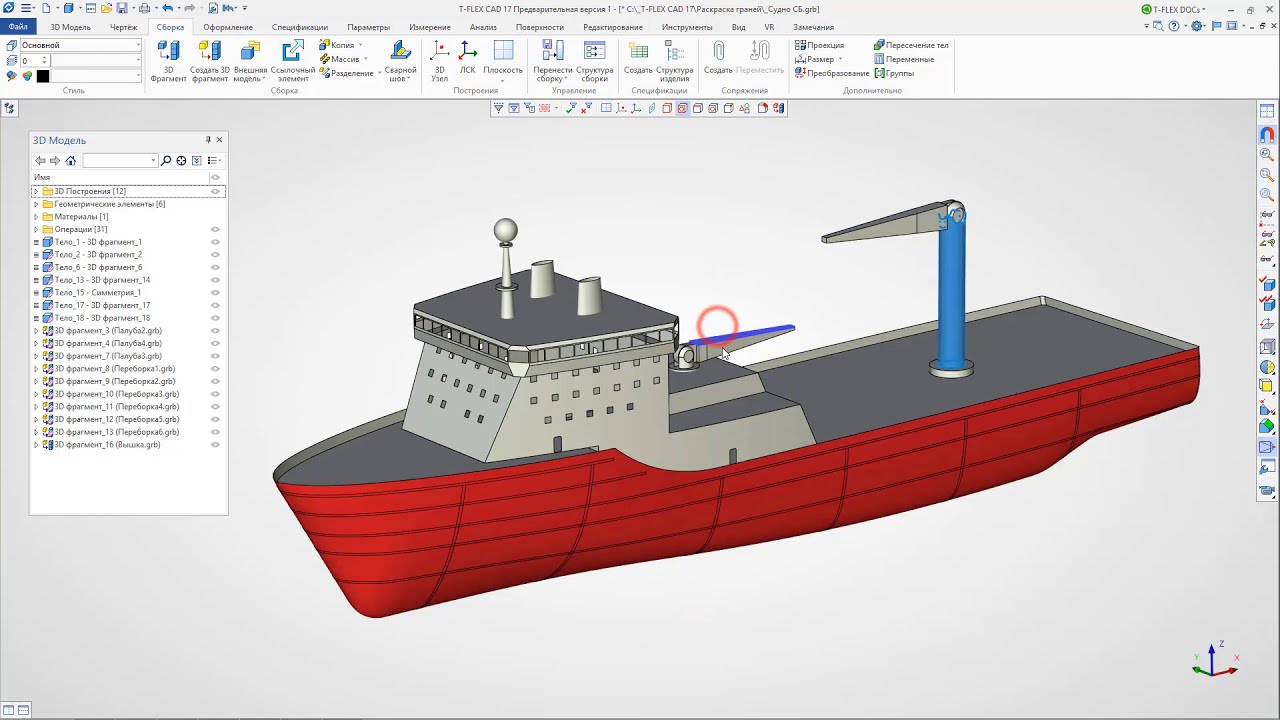Open the Основной style dropdown
This screenshot has width=1280, height=720.
pyautogui.click(x=137, y=45)
